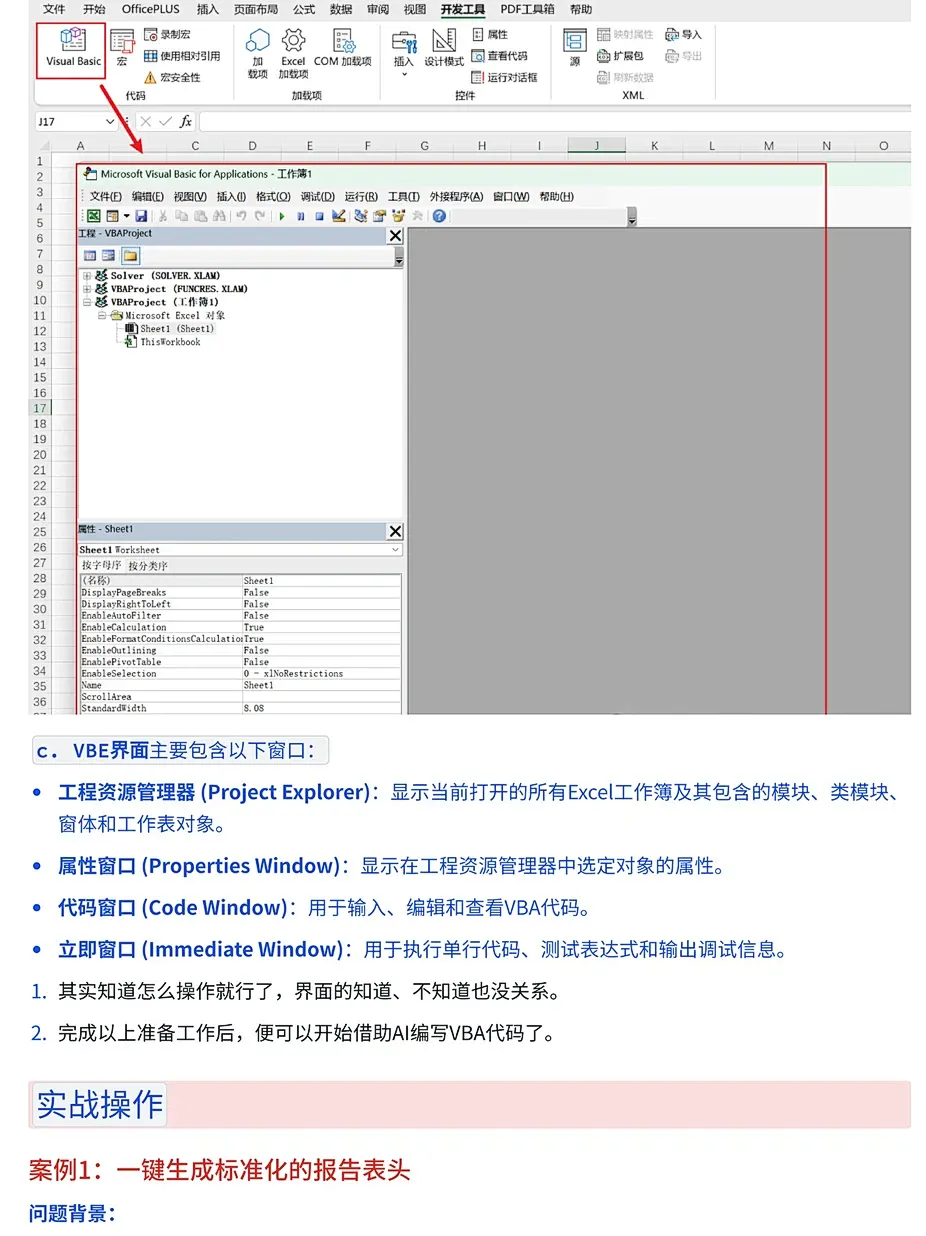Screen dimensions: 926x1236
Task: Toggle Folders view in project panel
Action: coord(130,256)
